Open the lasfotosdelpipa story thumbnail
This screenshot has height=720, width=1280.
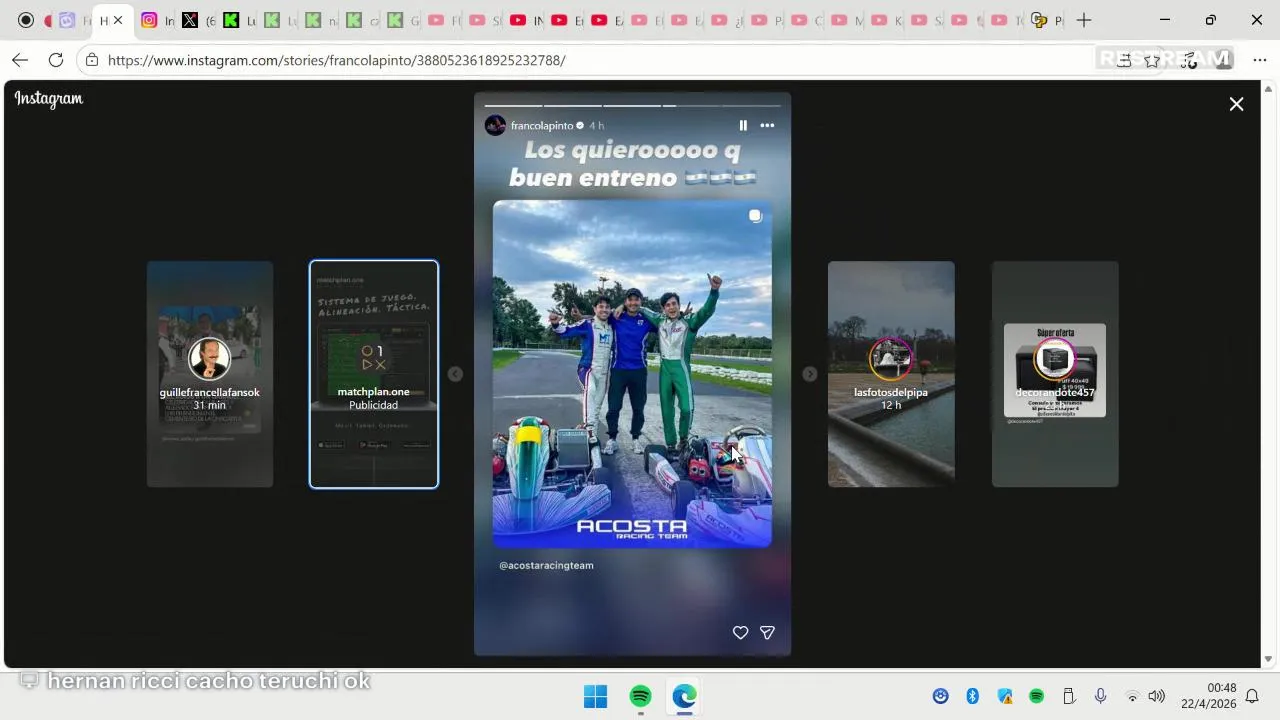click(x=891, y=374)
